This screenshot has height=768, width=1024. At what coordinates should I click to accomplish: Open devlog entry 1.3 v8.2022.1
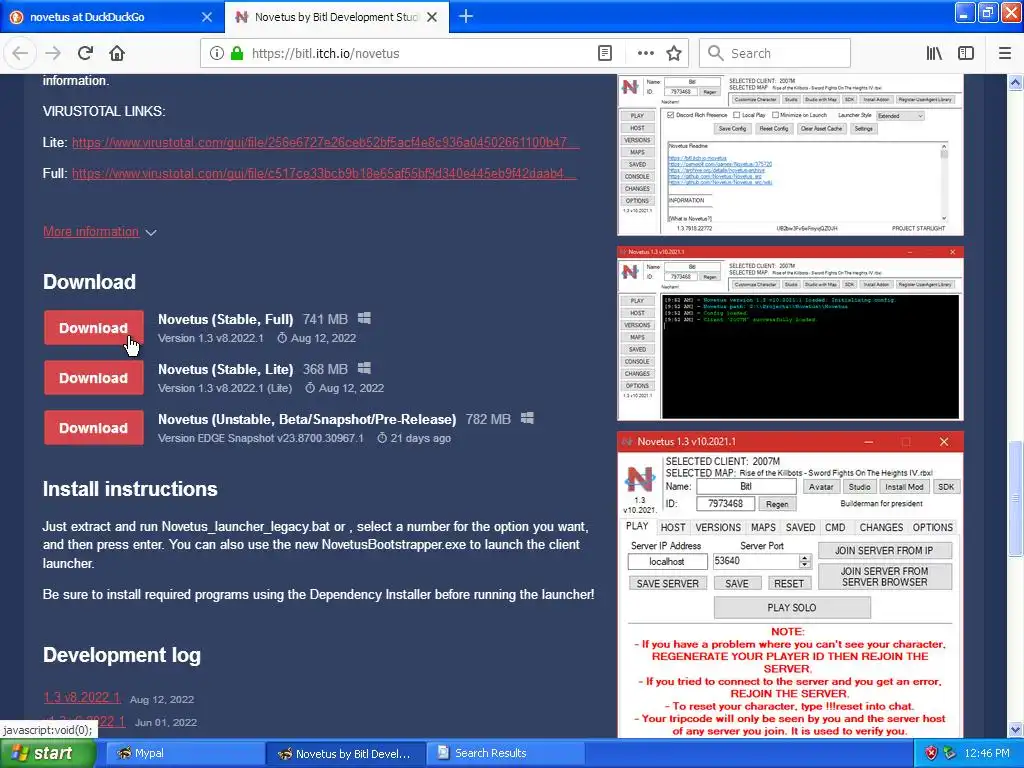82,697
